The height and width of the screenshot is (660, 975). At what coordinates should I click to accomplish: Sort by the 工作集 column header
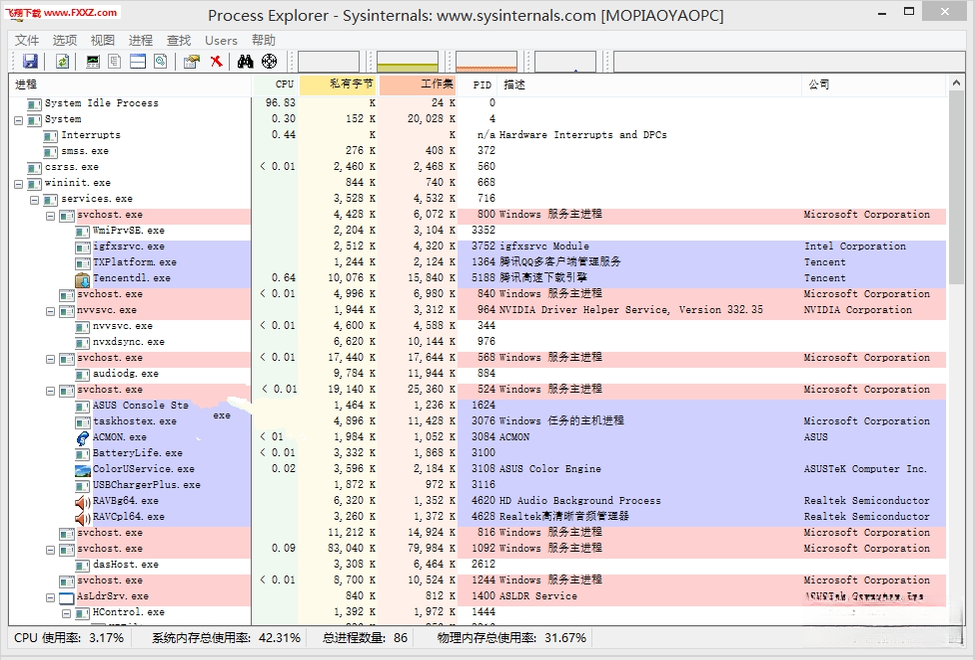point(418,85)
